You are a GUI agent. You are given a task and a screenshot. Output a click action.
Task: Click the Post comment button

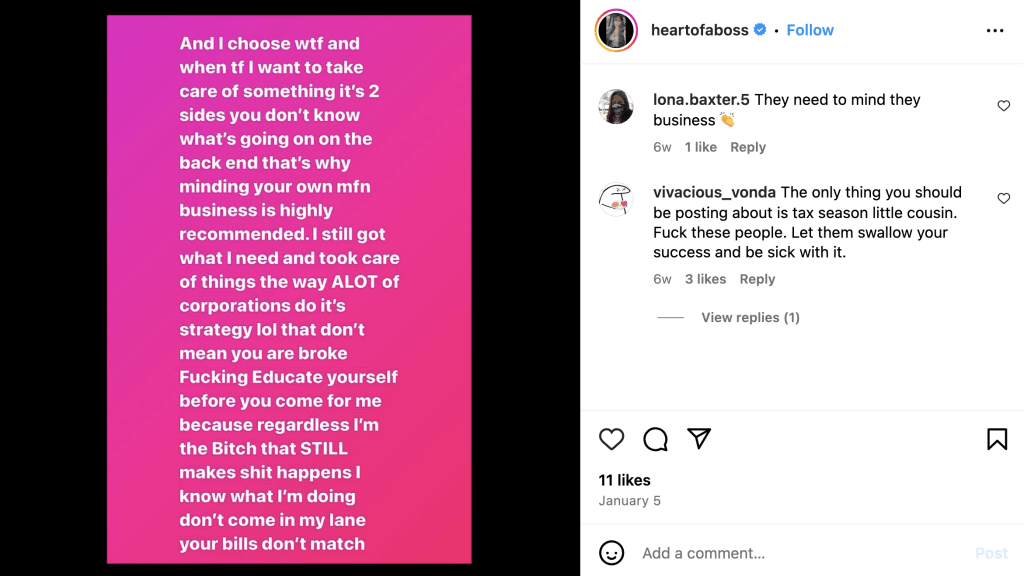click(991, 553)
